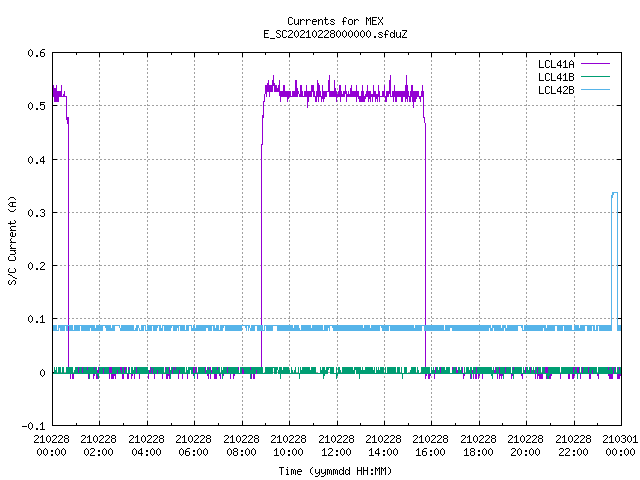Click the green LCL41B legend line sample
This screenshot has height=480, width=640.
pyautogui.click(x=595, y=76)
